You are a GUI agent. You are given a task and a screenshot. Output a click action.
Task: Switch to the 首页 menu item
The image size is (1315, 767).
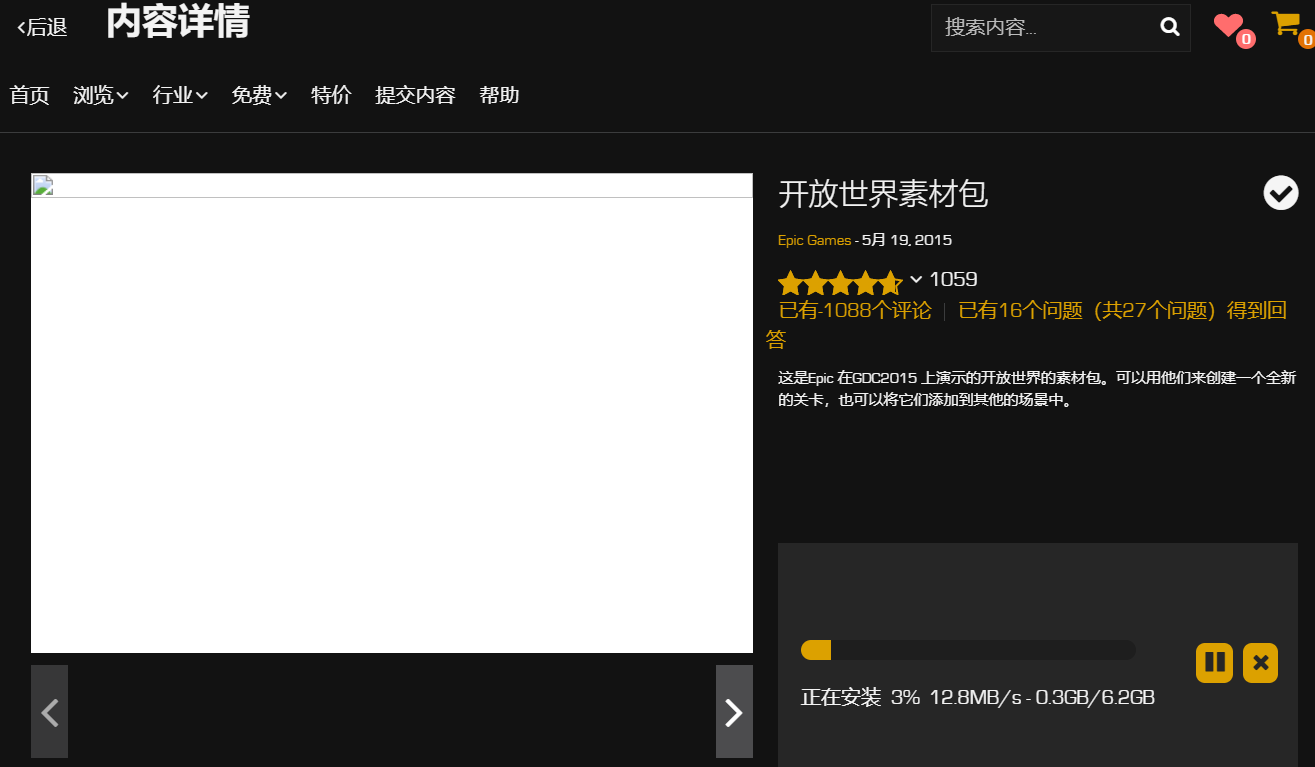[29, 95]
